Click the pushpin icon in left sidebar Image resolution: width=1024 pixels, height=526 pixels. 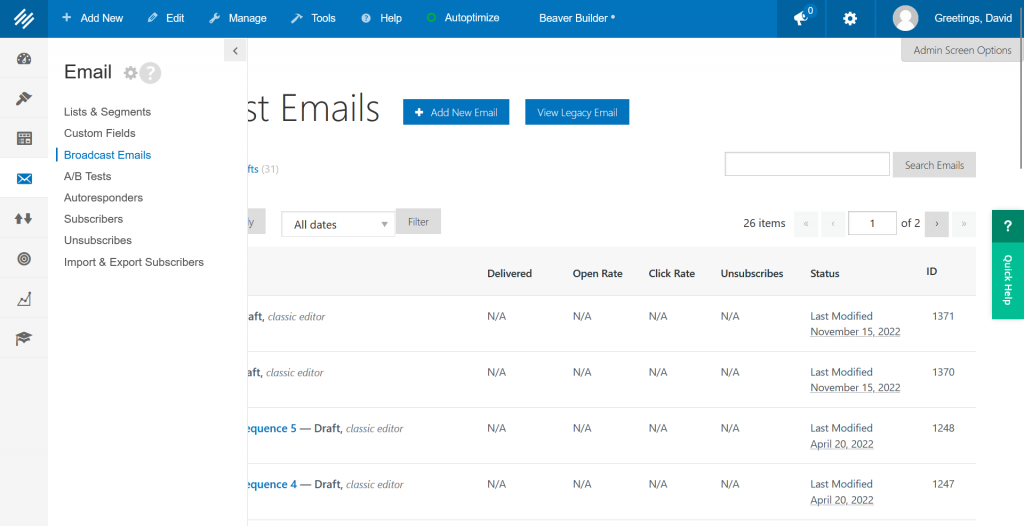[x=24, y=98]
